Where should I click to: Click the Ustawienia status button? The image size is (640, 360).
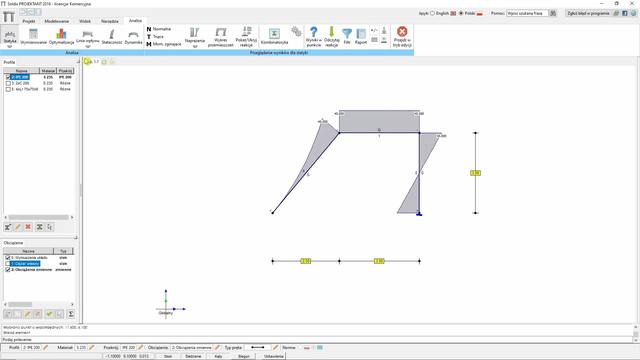point(273,356)
